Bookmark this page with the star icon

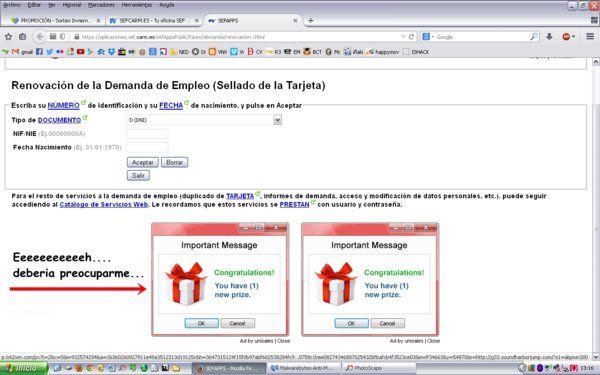(8, 37)
